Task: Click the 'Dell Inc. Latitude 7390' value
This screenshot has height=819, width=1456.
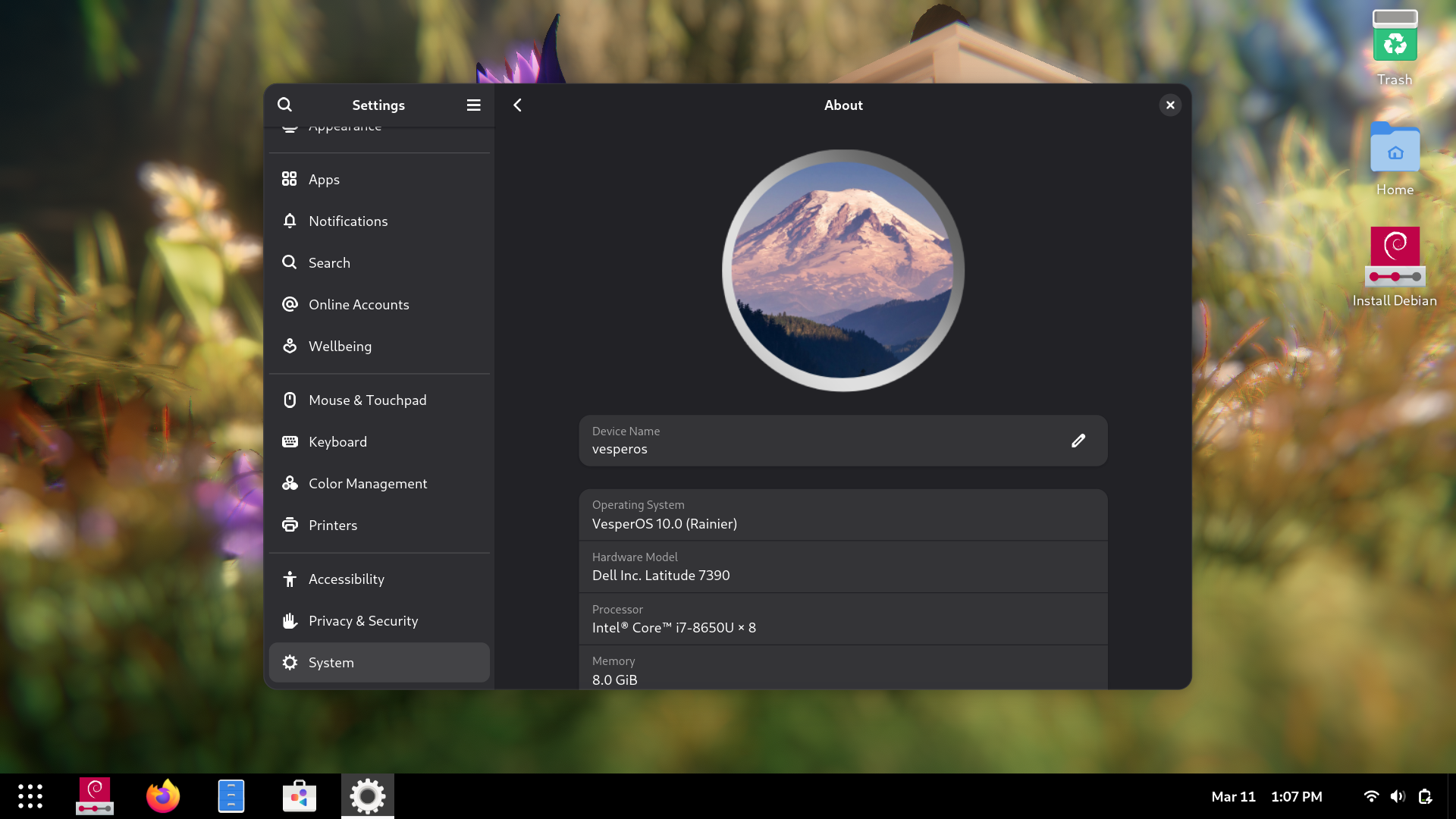Action: pos(661,576)
